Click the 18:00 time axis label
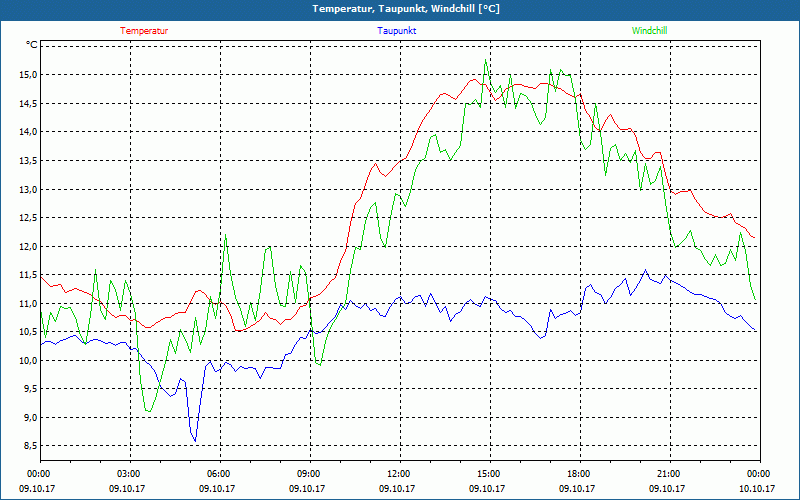Screen dimensions: 800x500 tap(580, 474)
